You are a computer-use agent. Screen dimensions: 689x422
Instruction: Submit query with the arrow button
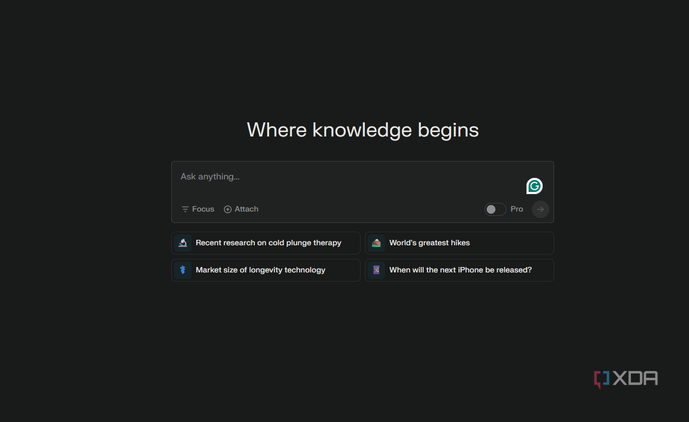click(540, 209)
